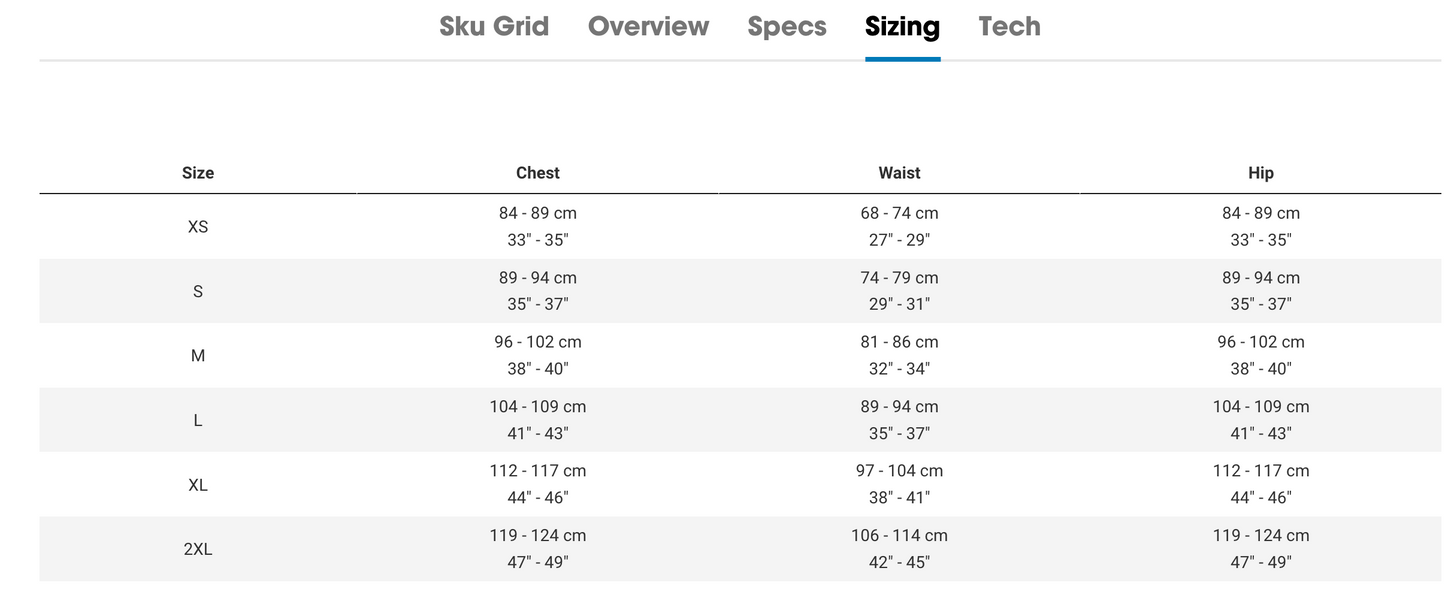Click the 68 - 74 cm waist measurement

click(x=899, y=213)
